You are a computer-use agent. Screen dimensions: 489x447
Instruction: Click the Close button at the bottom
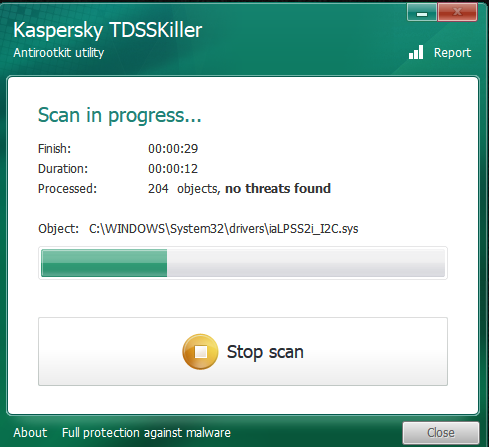tap(441, 433)
